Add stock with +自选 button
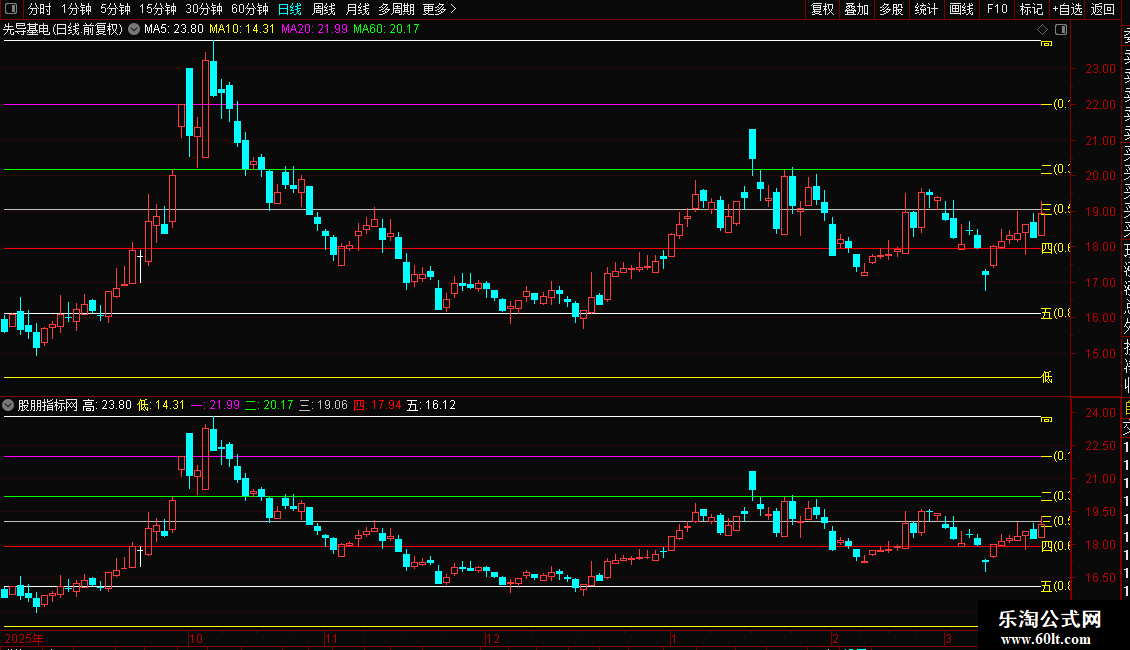This screenshot has width=1130, height=650. [1067, 9]
